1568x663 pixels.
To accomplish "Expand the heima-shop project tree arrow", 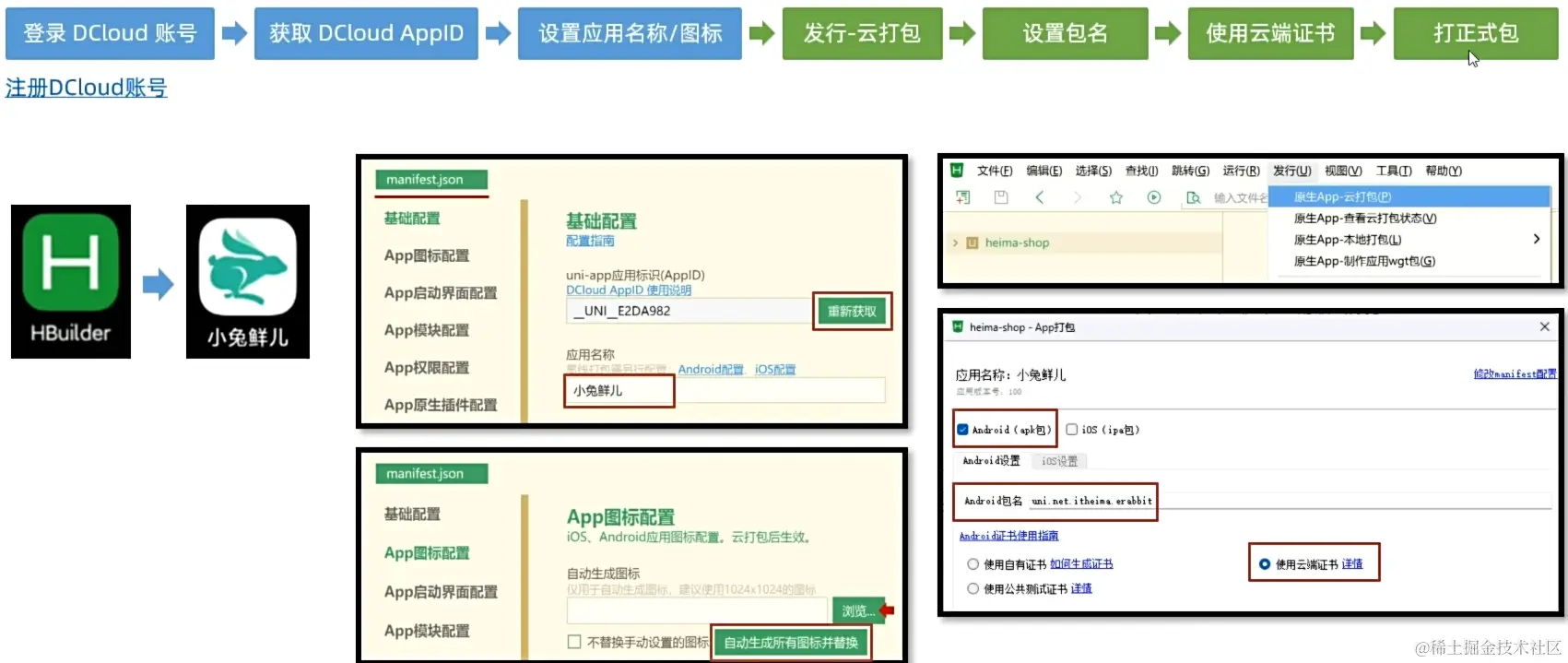I will pyautogui.click(x=955, y=243).
